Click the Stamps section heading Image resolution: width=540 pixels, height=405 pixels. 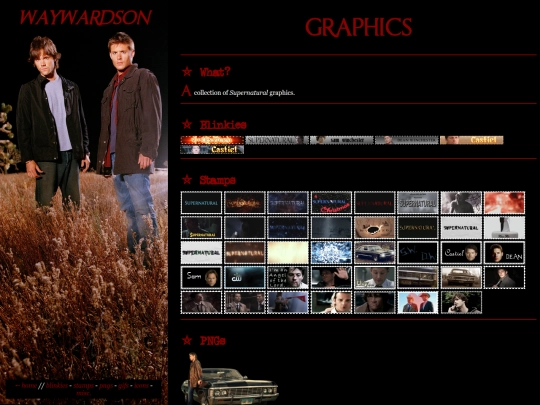click(218, 180)
